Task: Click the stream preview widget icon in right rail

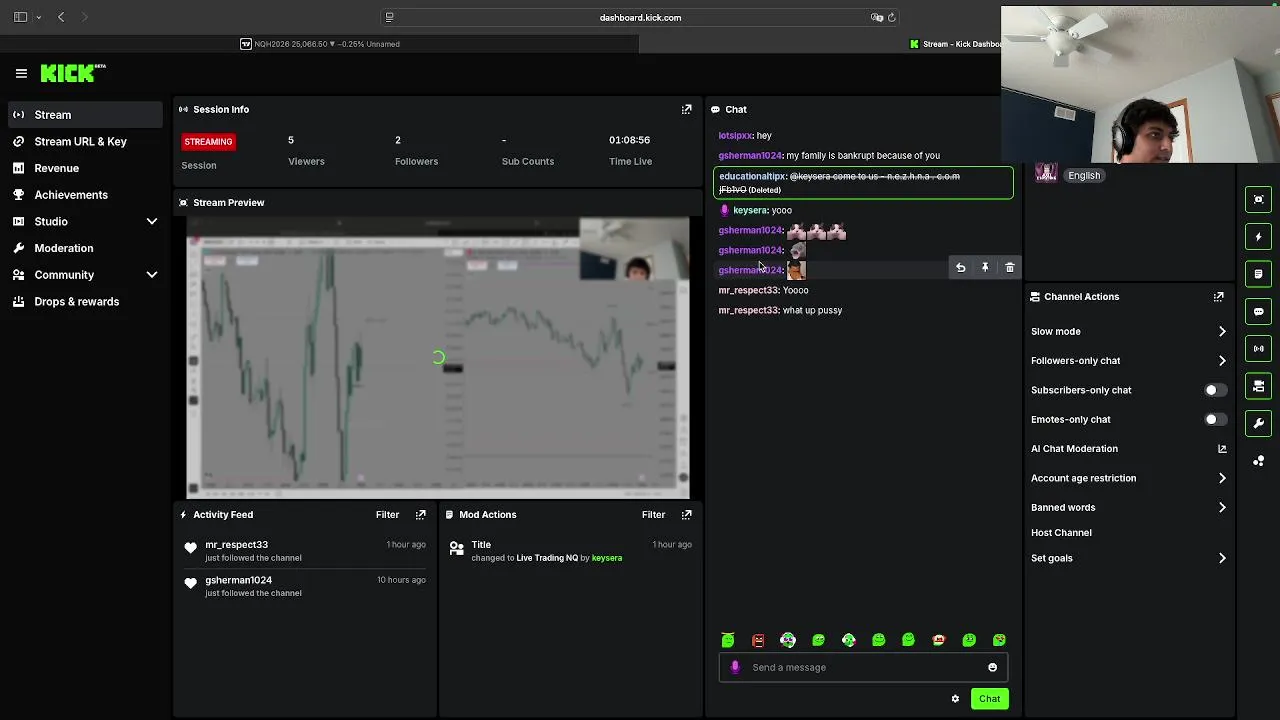Action: 1259,199
